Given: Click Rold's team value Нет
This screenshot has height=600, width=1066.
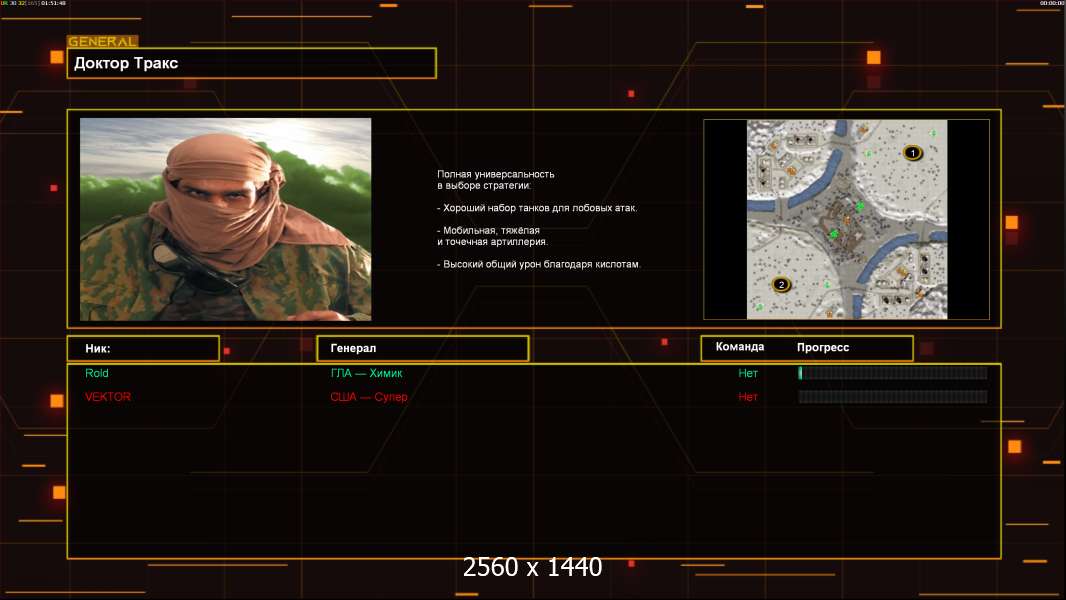Looking at the screenshot, I should (748, 373).
